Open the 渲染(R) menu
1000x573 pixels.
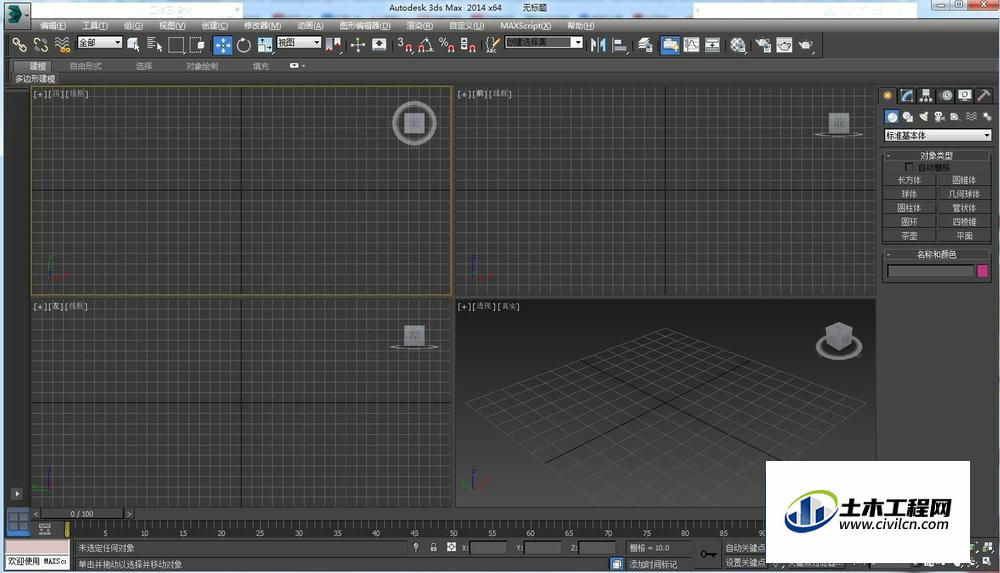pos(420,26)
